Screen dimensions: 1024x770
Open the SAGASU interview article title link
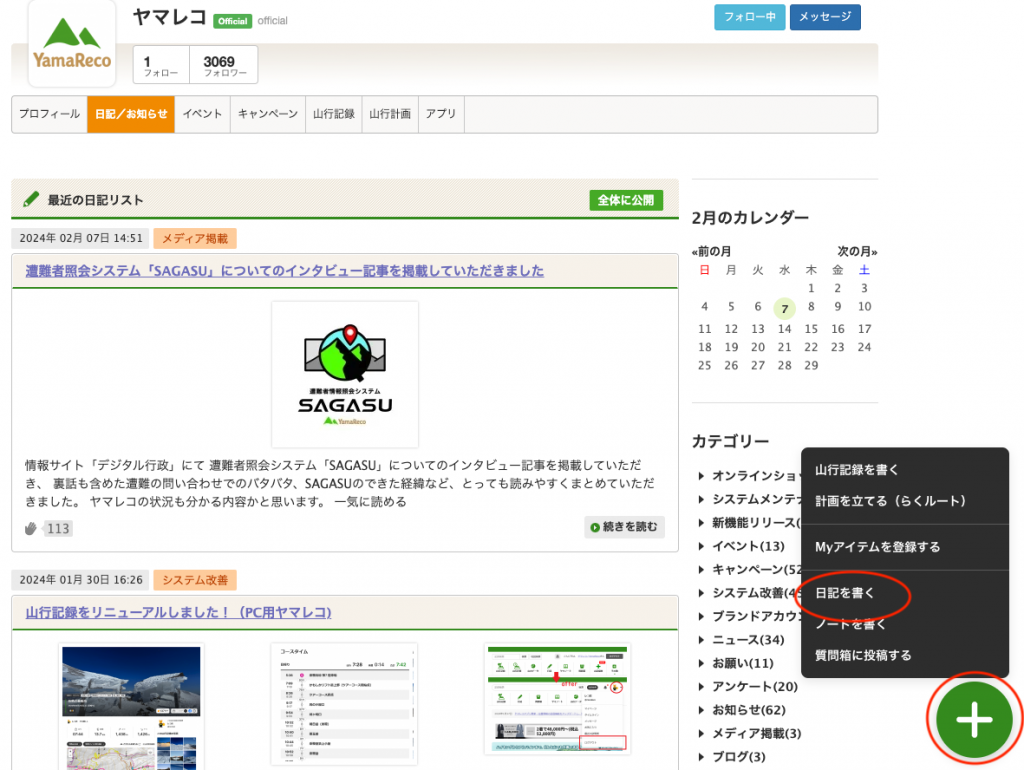pos(285,270)
